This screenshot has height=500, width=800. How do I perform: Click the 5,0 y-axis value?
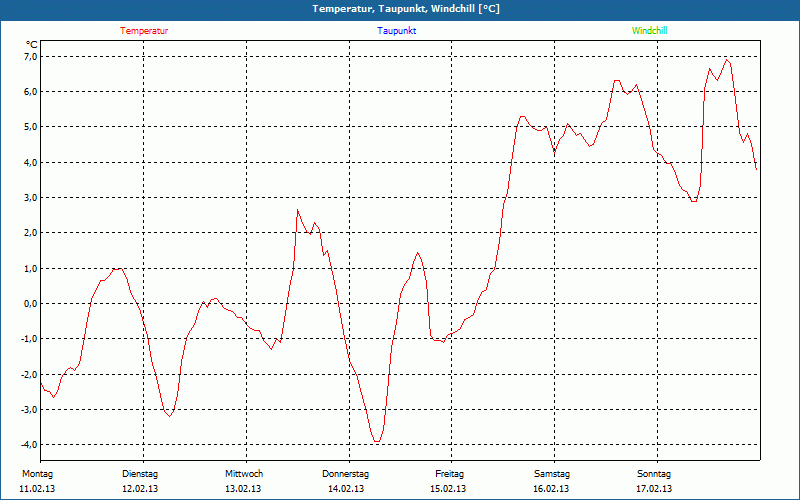pyautogui.click(x=31, y=127)
